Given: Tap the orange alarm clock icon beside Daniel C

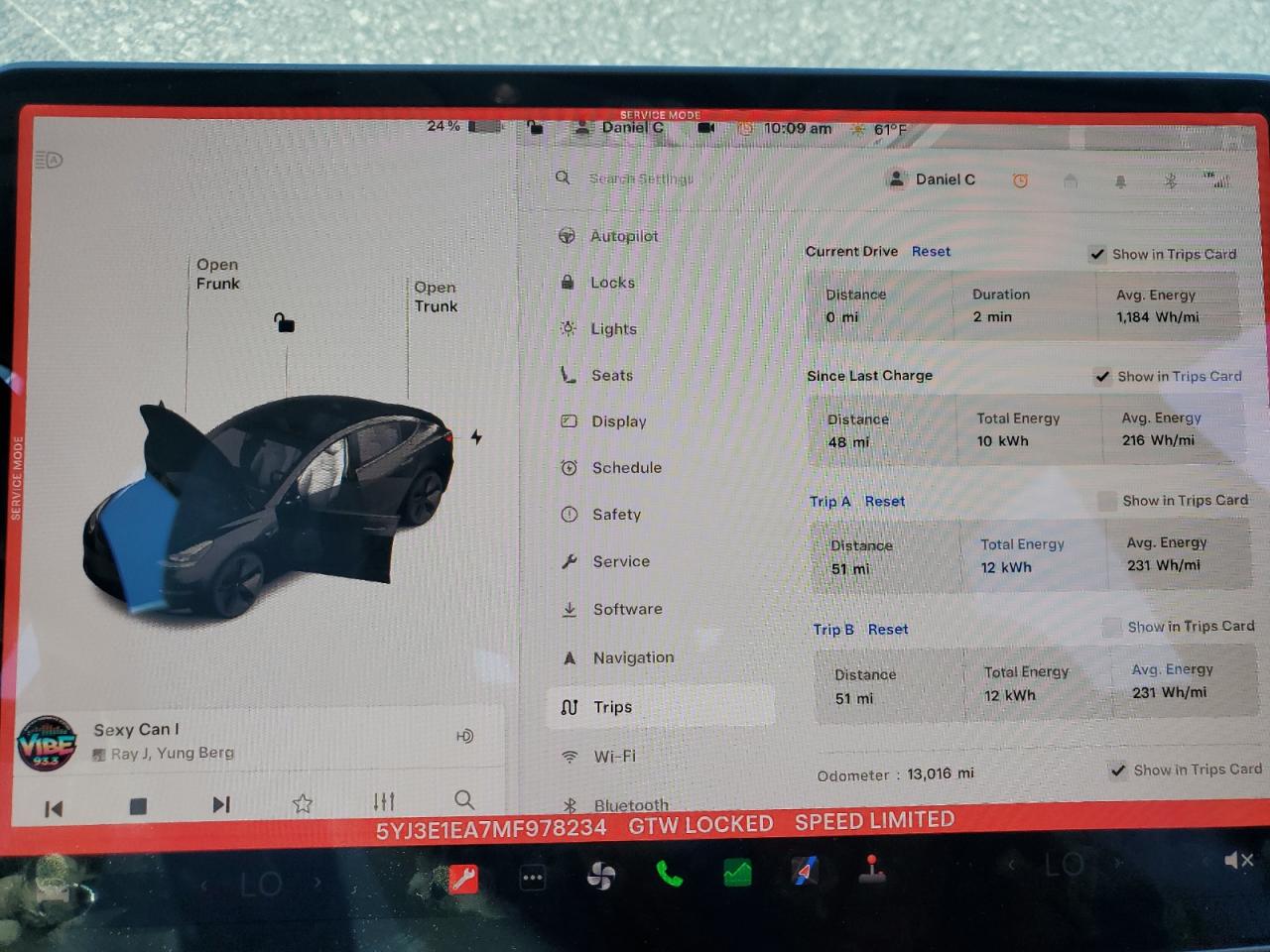Looking at the screenshot, I should click(x=1020, y=180).
